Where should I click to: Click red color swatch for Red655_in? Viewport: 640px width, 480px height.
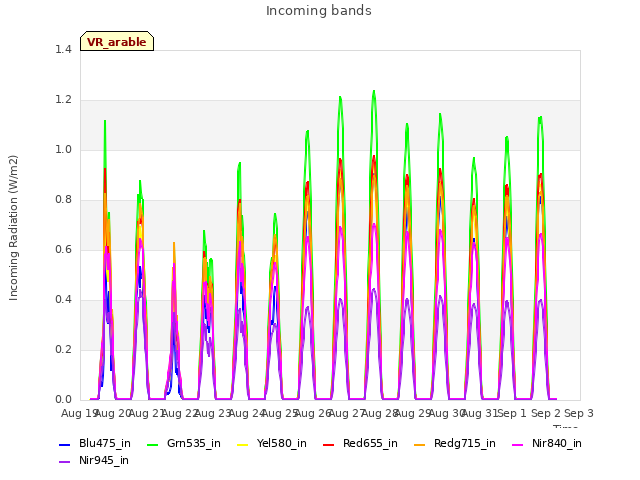[x=329, y=444]
